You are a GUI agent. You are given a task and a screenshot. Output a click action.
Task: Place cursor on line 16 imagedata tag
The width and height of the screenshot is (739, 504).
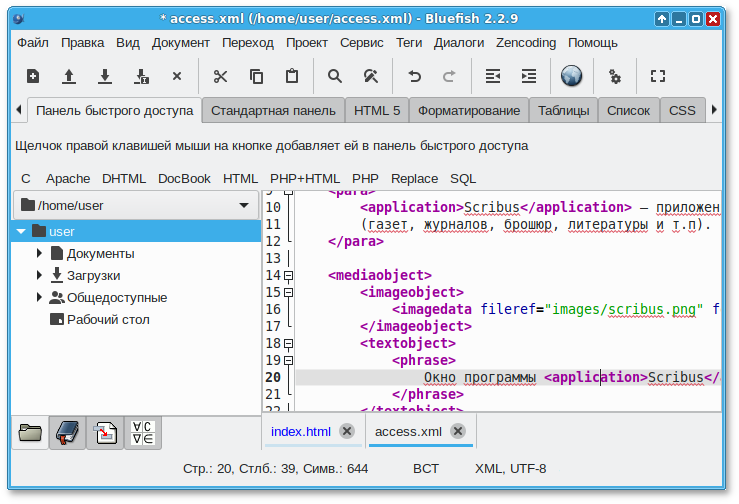pyautogui.click(x=432, y=309)
